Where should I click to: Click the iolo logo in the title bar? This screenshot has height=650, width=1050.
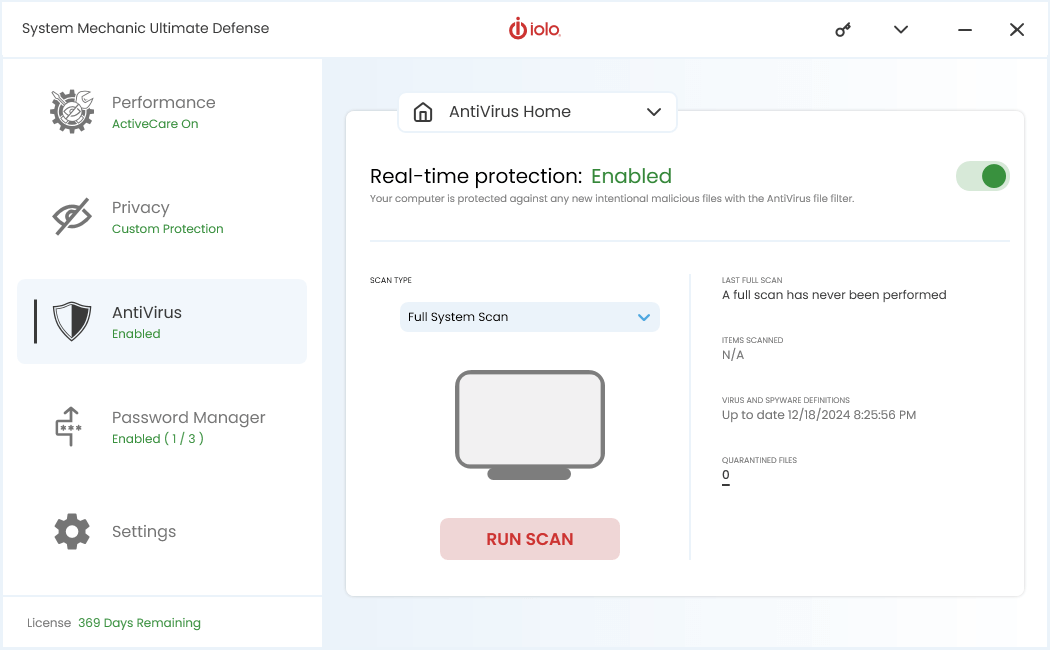click(534, 29)
